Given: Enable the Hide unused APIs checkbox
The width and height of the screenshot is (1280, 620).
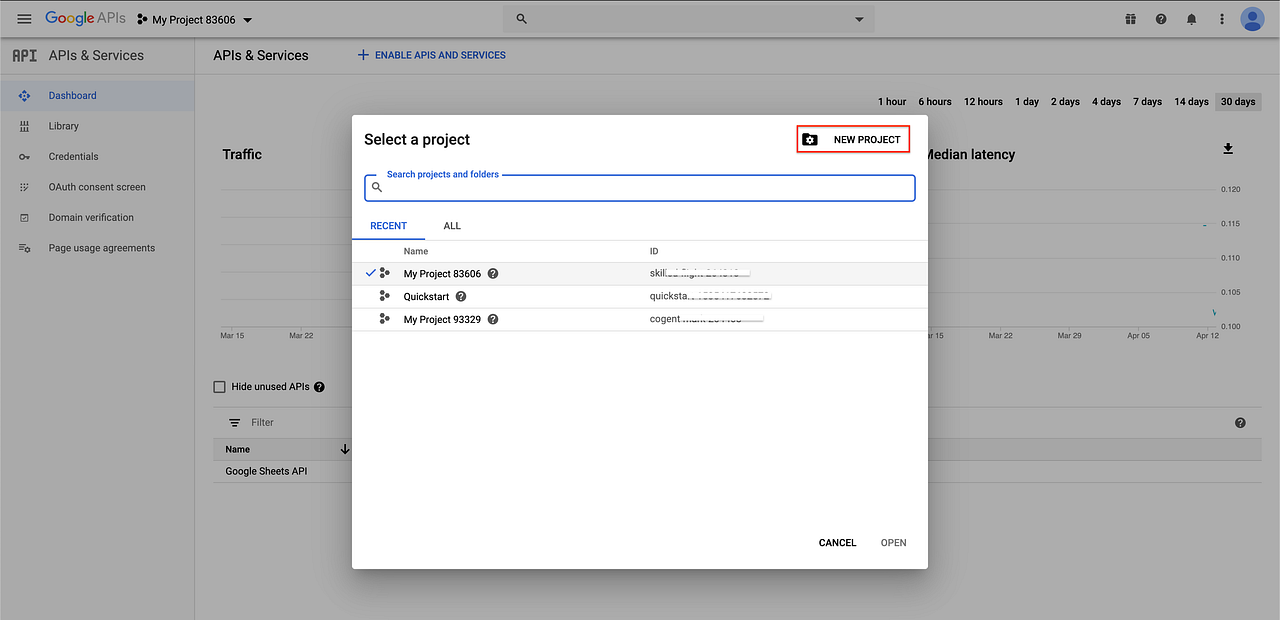Looking at the screenshot, I should coord(219,386).
